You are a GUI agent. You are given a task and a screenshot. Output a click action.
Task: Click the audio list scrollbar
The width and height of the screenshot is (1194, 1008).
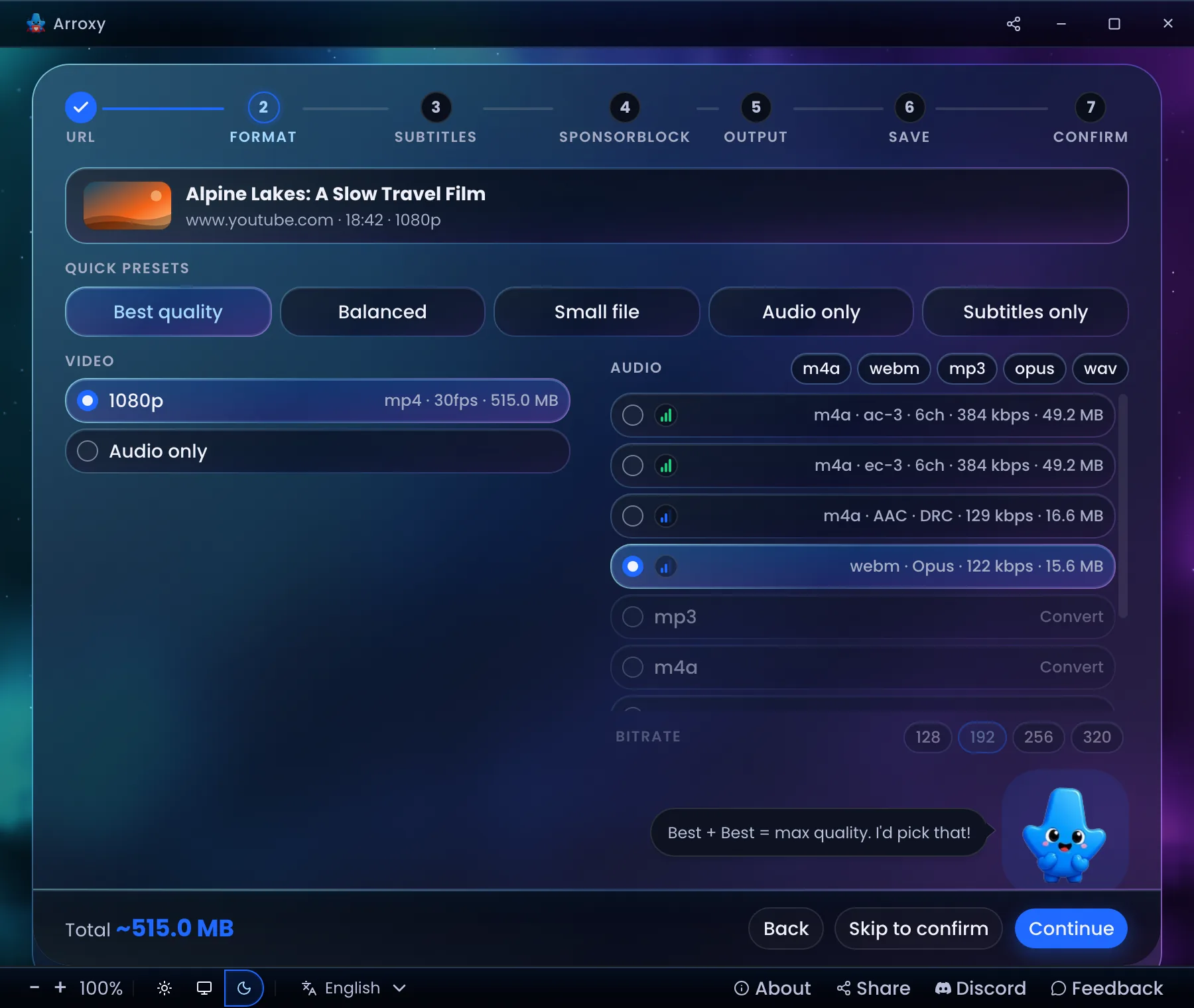click(1123, 507)
